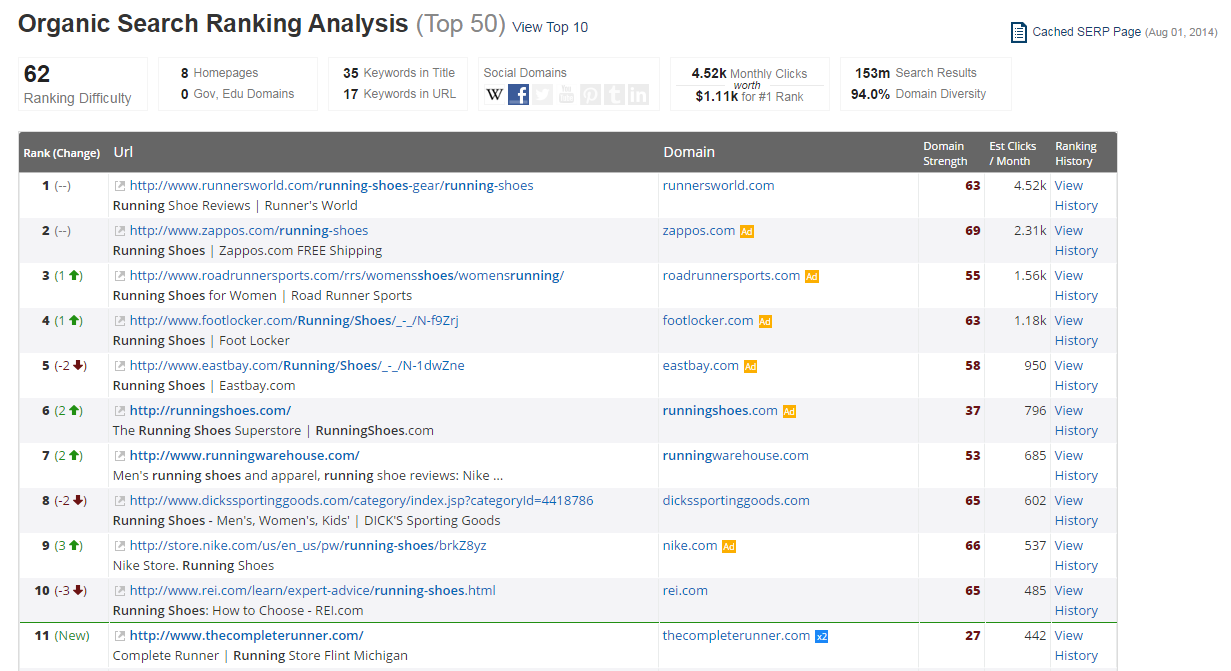Select the LinkedIn social domain icon
The height and width of the screenshot is (671, 1231).
coord(638,95)
